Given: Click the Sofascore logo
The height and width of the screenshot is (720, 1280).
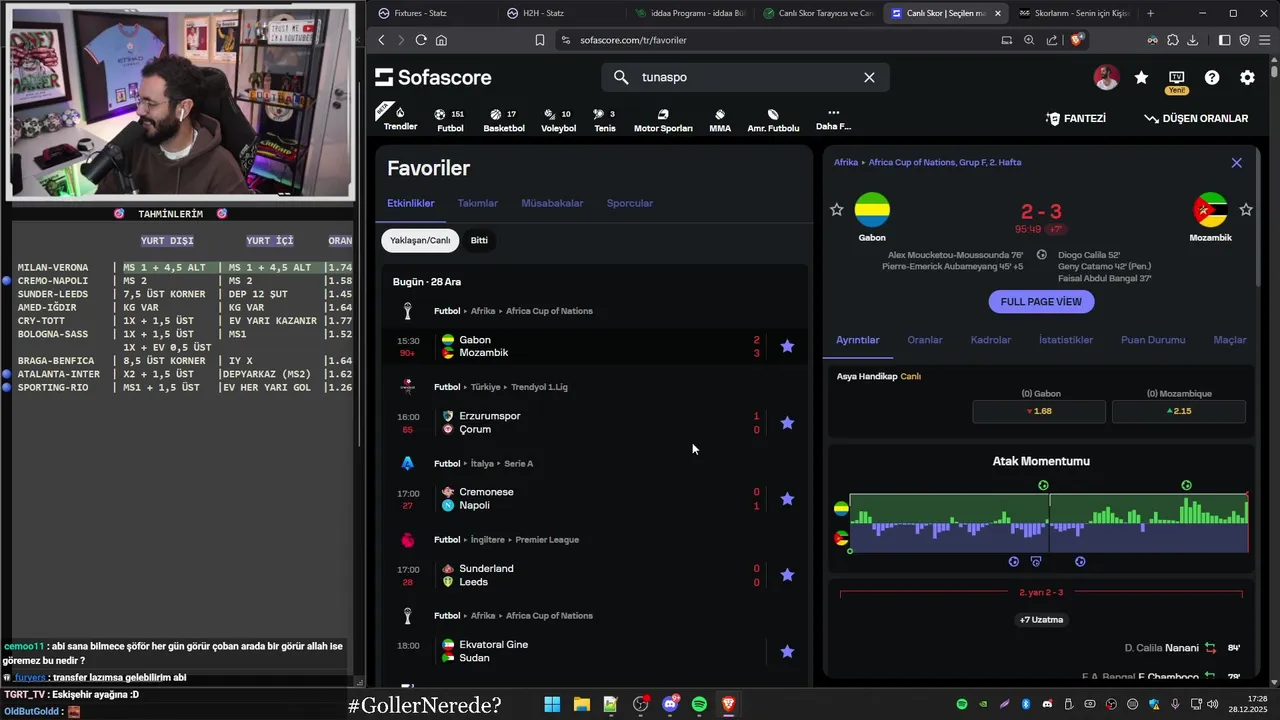Looking at the screenshot, I should click(x=433, y=77).
